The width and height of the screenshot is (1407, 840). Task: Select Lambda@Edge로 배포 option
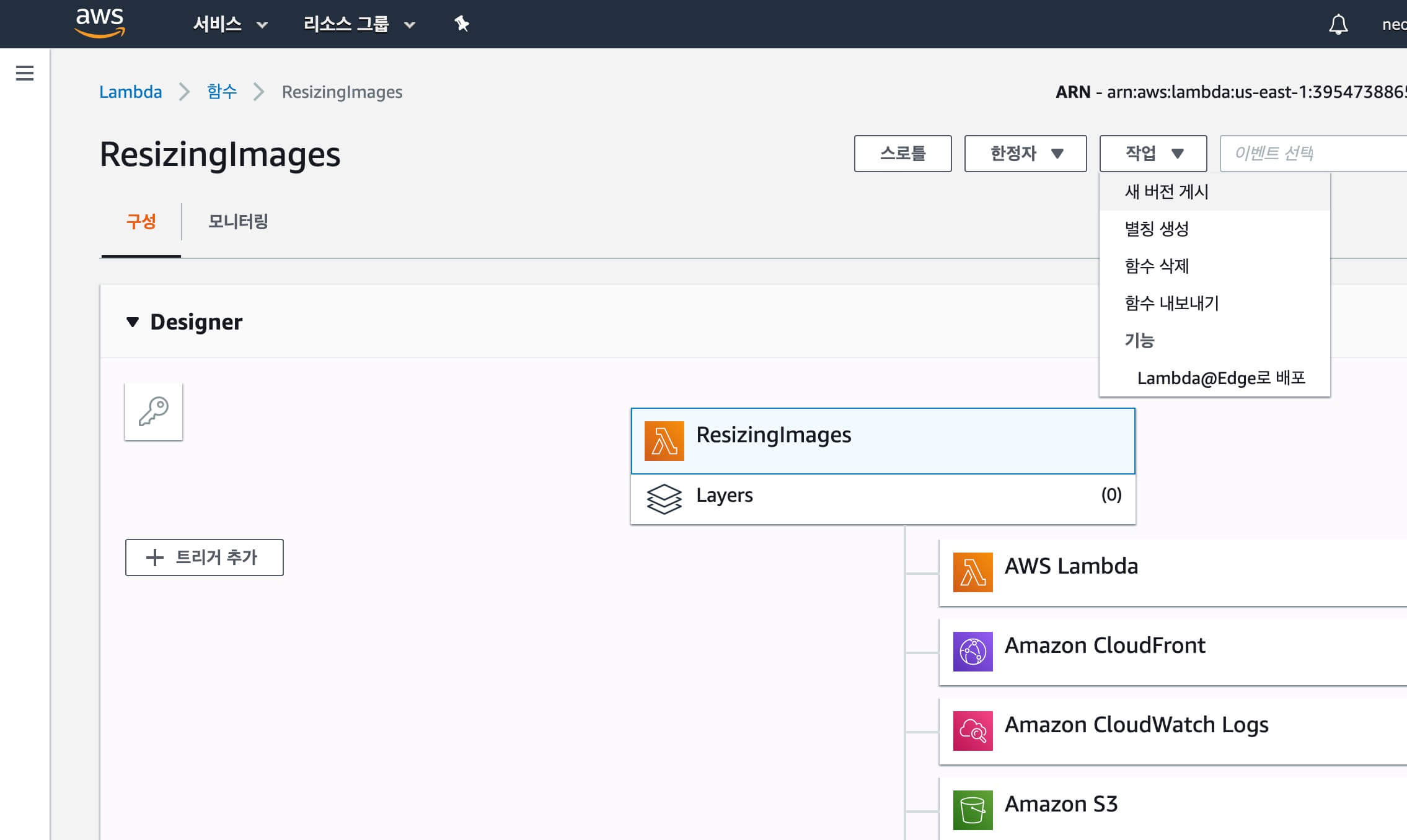tap(1214, 378)
